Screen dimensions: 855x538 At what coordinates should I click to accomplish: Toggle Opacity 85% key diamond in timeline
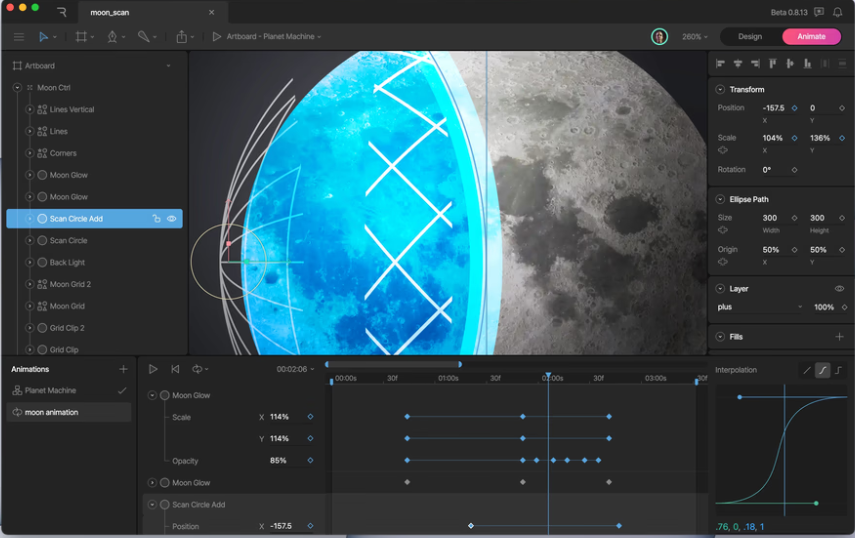(310, 461)
